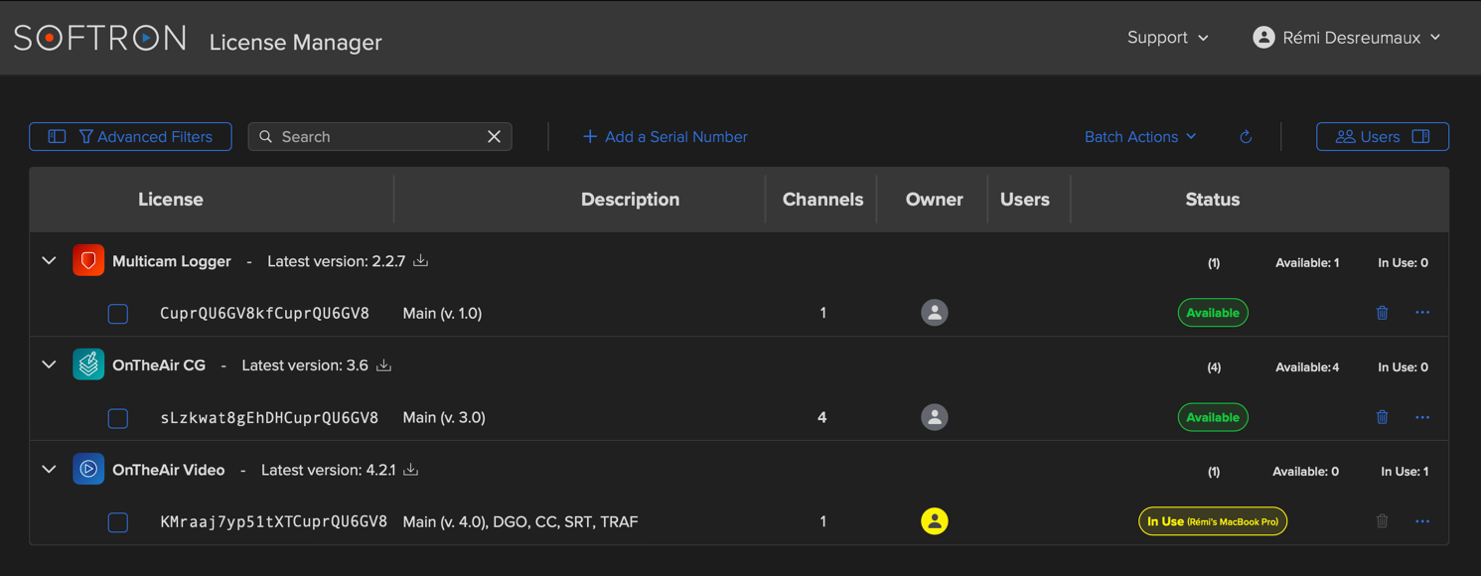Collapse the OnTheAir Video group
Viewport: 1481px width, 576px height.
click(x=49, y=469)
